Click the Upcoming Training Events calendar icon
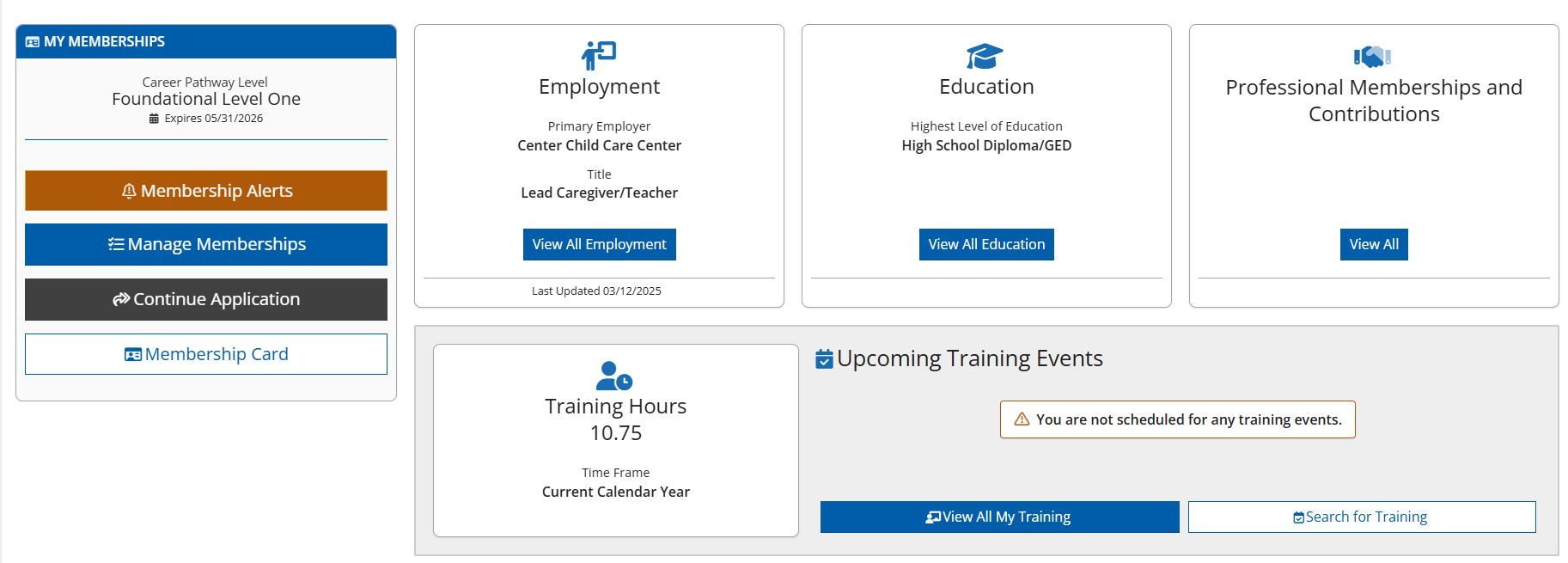Screen dimensions: 1568x563 (824, 358)
